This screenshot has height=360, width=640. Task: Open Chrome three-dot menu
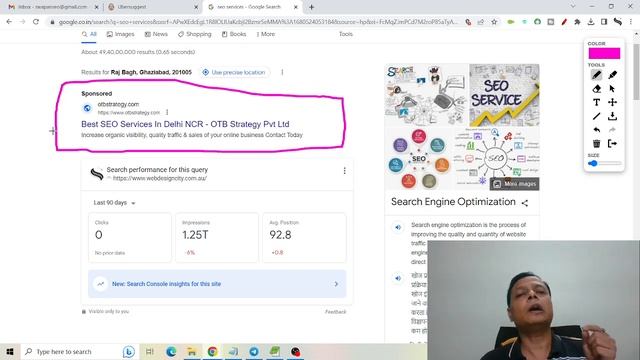click(631, 22)
